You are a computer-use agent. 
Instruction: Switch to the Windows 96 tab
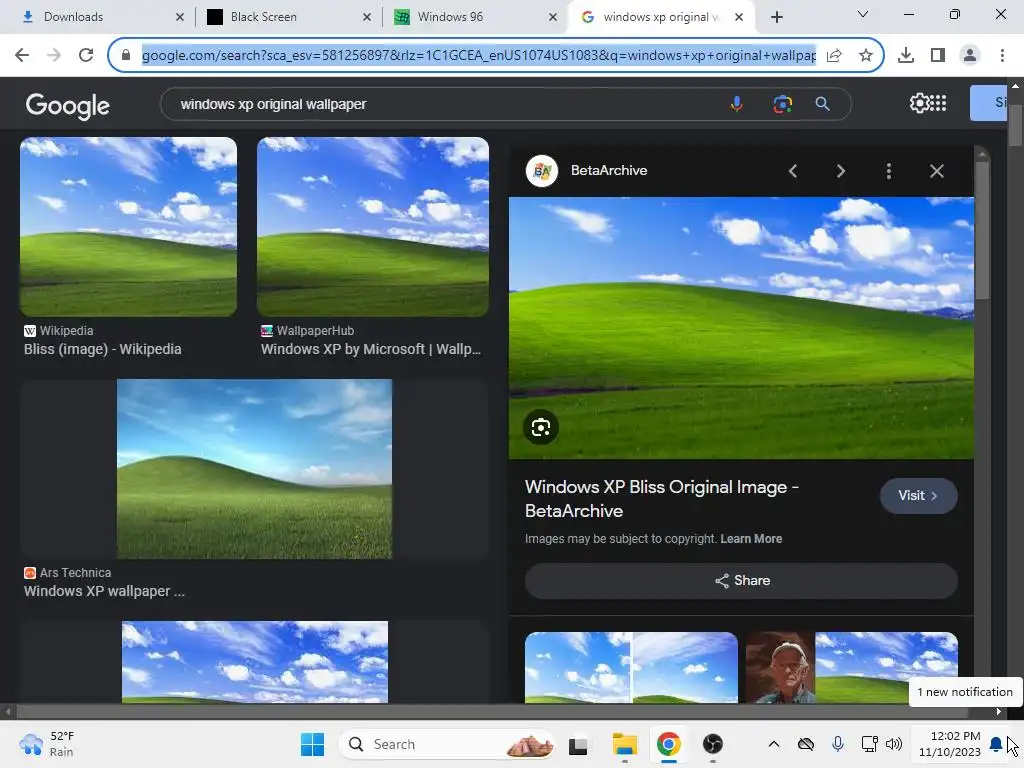tap(475, 17)
